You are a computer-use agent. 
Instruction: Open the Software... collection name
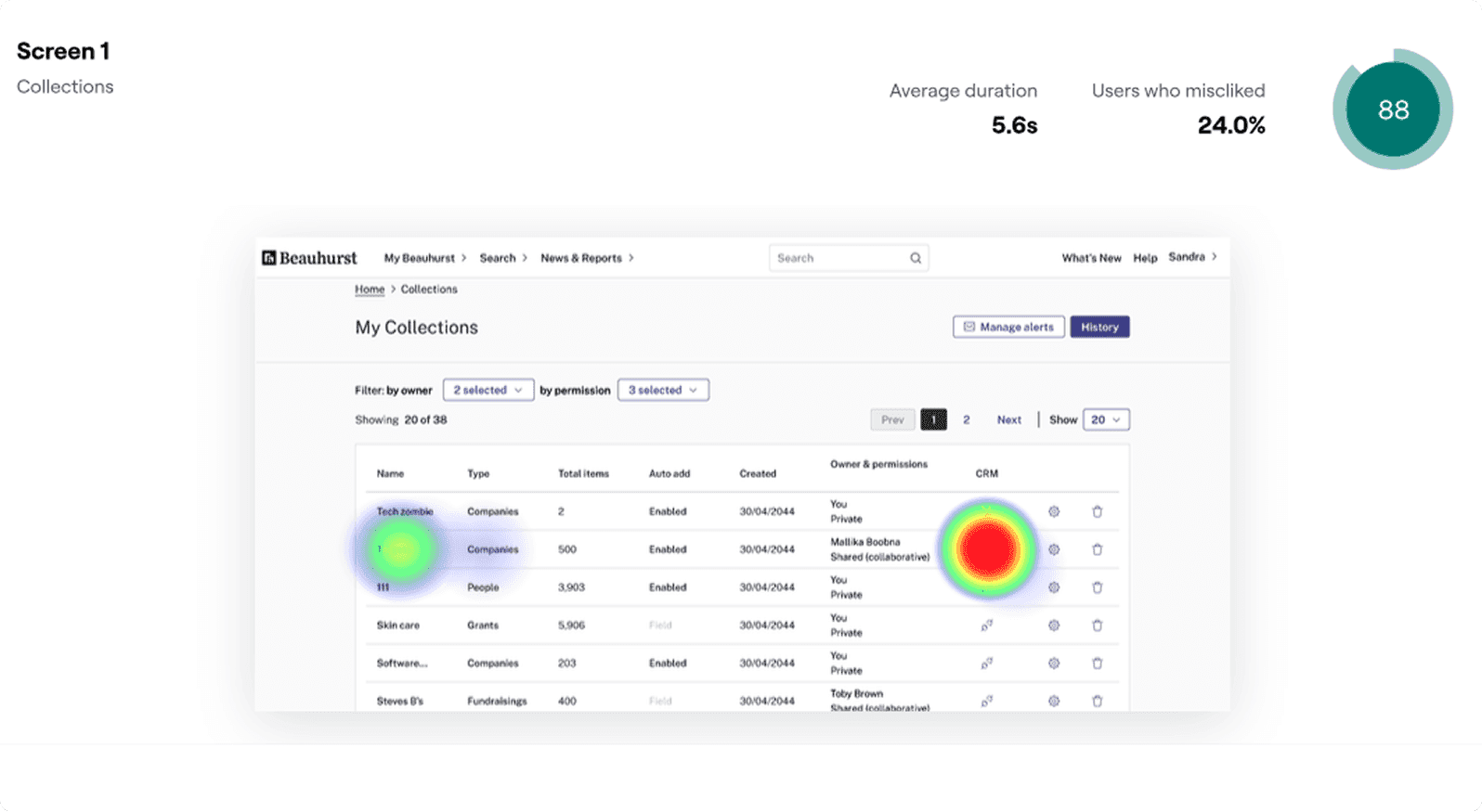click(402, 664)
